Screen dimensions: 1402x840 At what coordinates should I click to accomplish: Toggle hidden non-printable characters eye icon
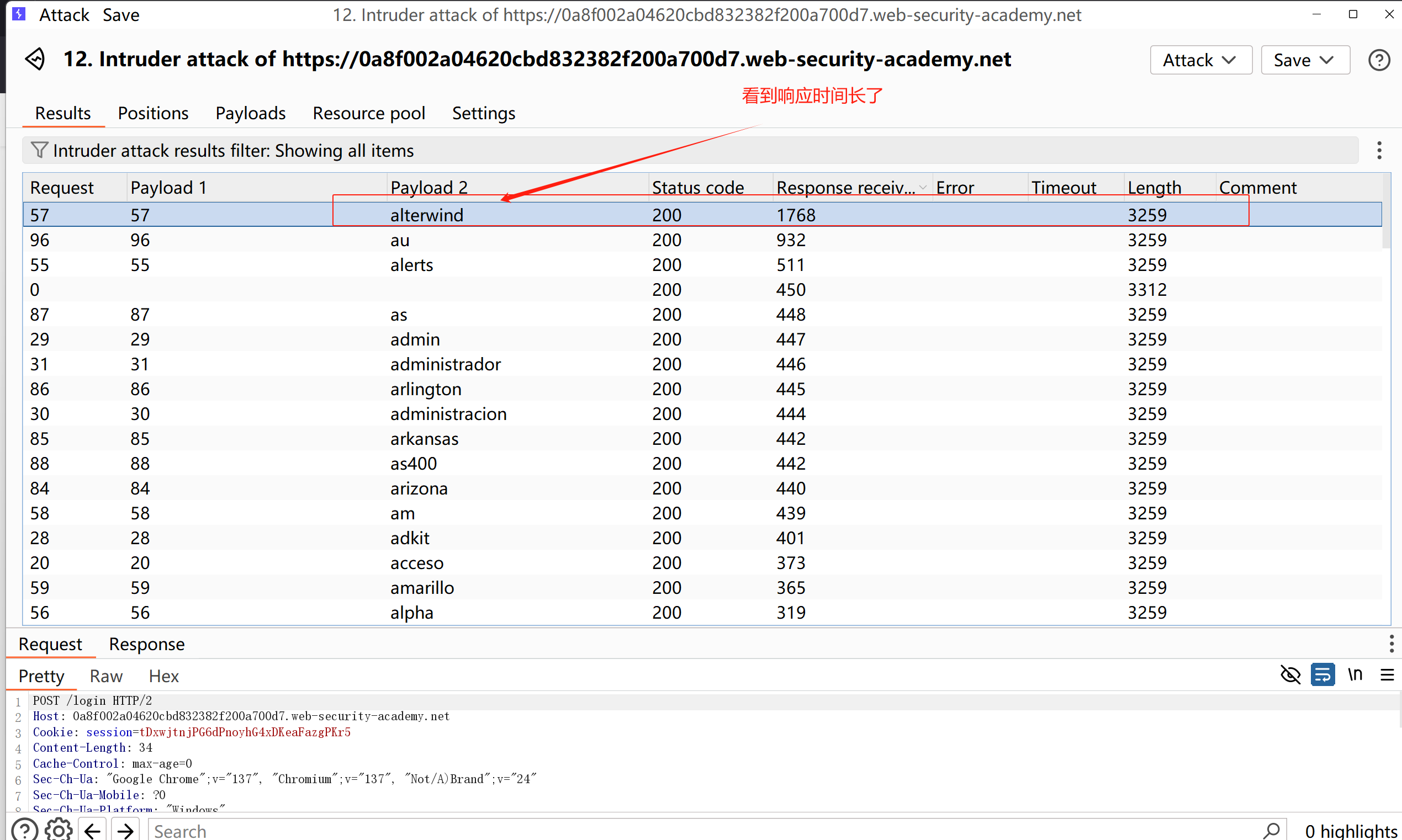click(x=1290, y=675)
